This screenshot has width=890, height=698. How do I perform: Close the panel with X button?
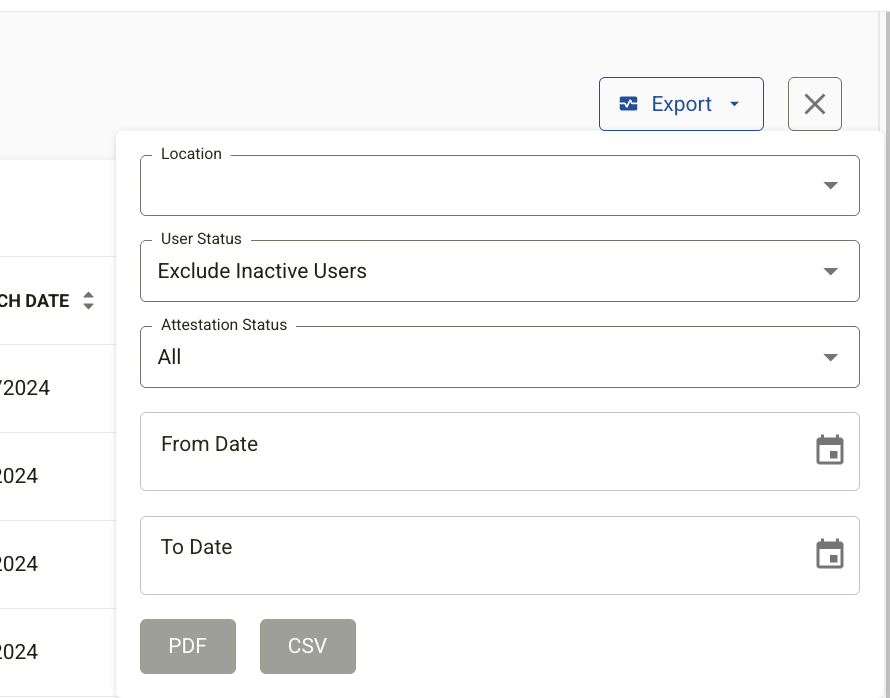(x=815, y=104)
